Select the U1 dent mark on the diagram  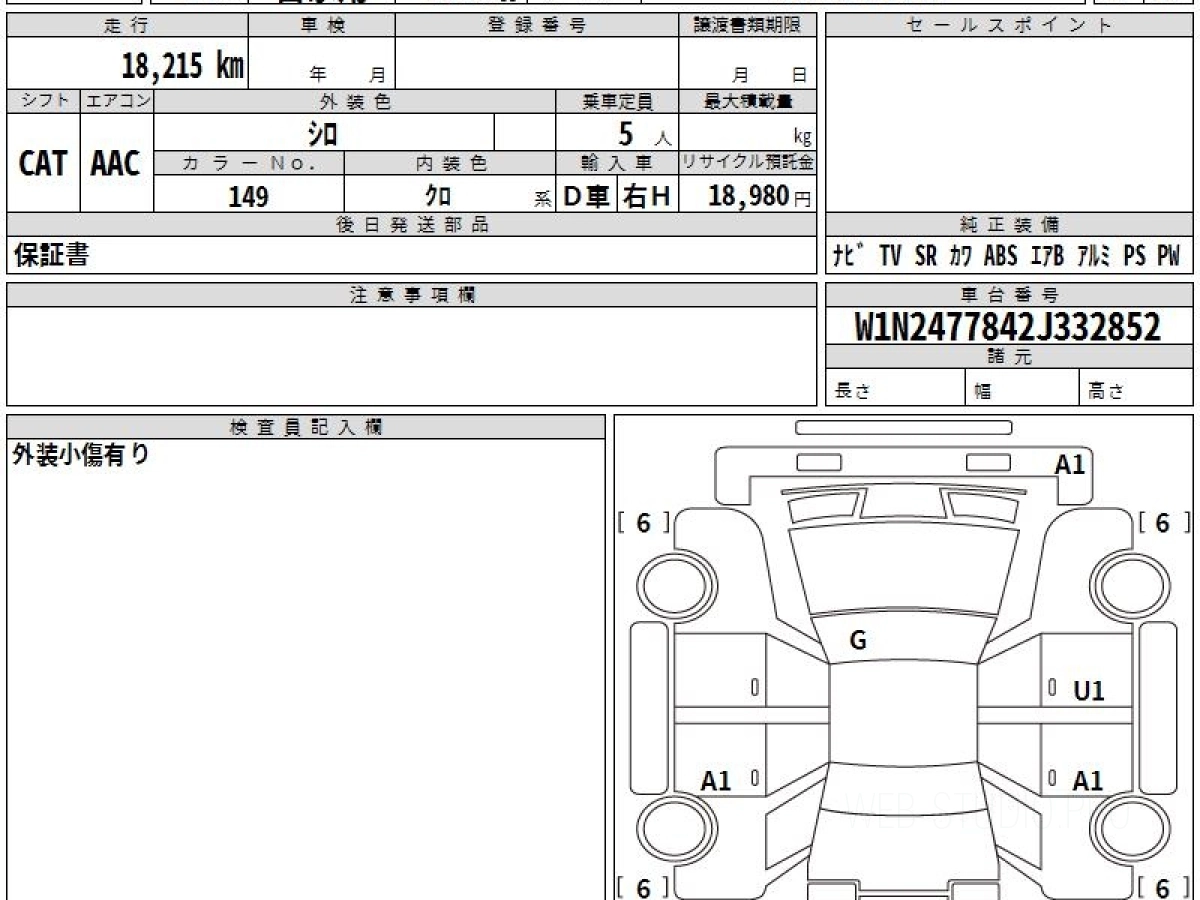click(1089, 691)
